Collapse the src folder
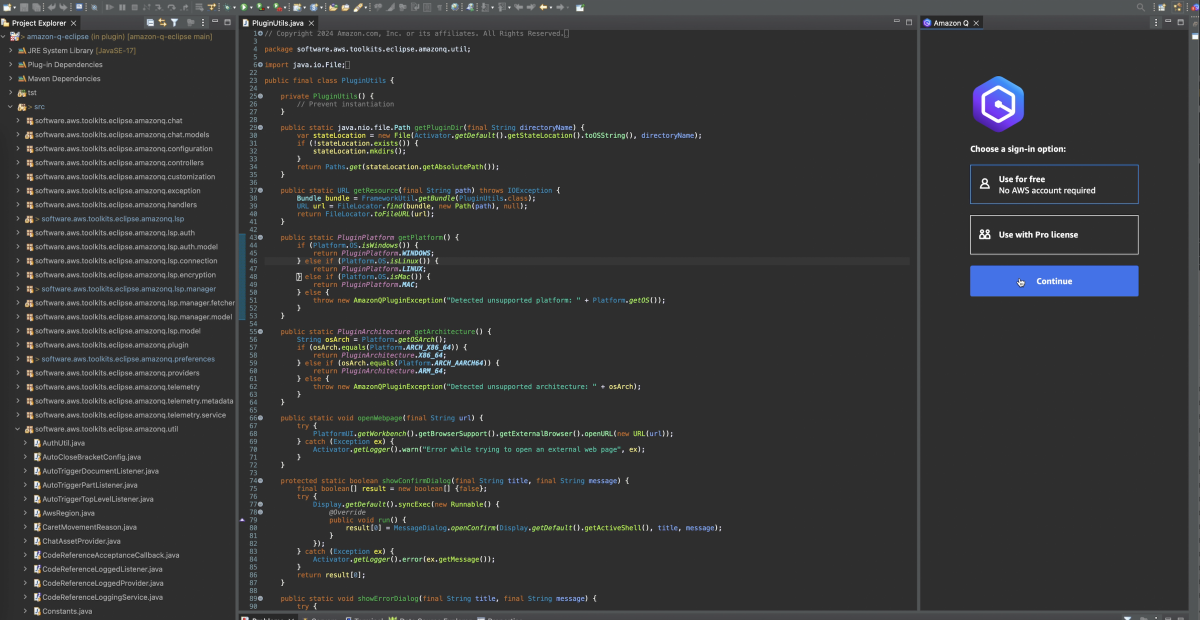Viewport: 1200px width, 620px height. pyautogui.click(x=10, y=106)
